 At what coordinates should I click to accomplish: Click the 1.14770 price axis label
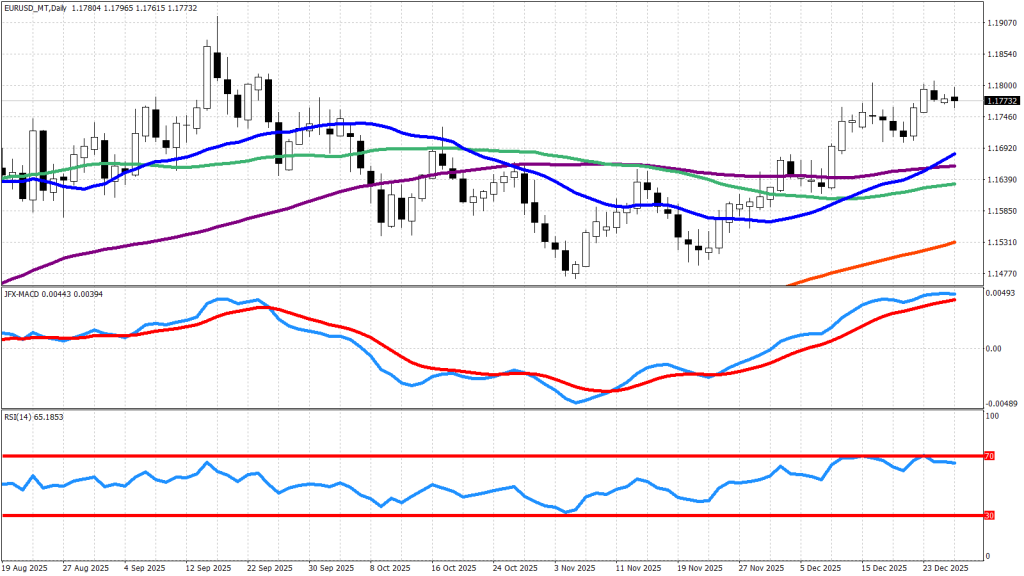[1001, 273]
